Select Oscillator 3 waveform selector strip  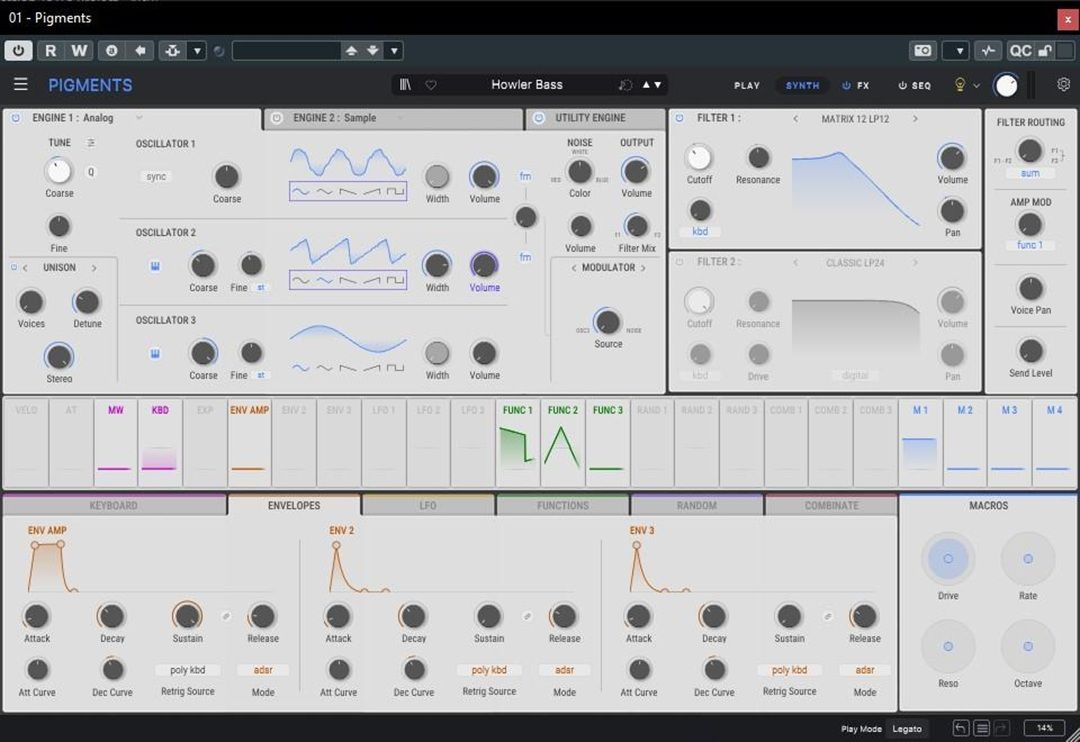tap(348, 368)
